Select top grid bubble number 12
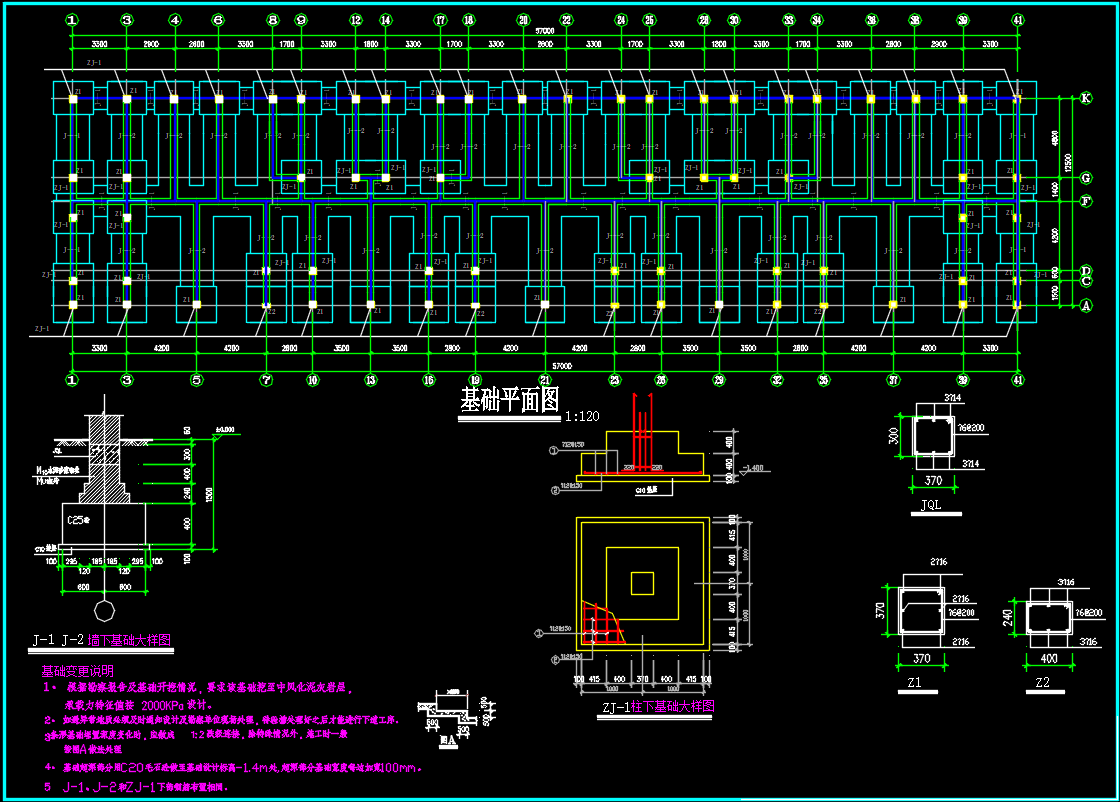 pyautogui.click(x=356, y=20)
